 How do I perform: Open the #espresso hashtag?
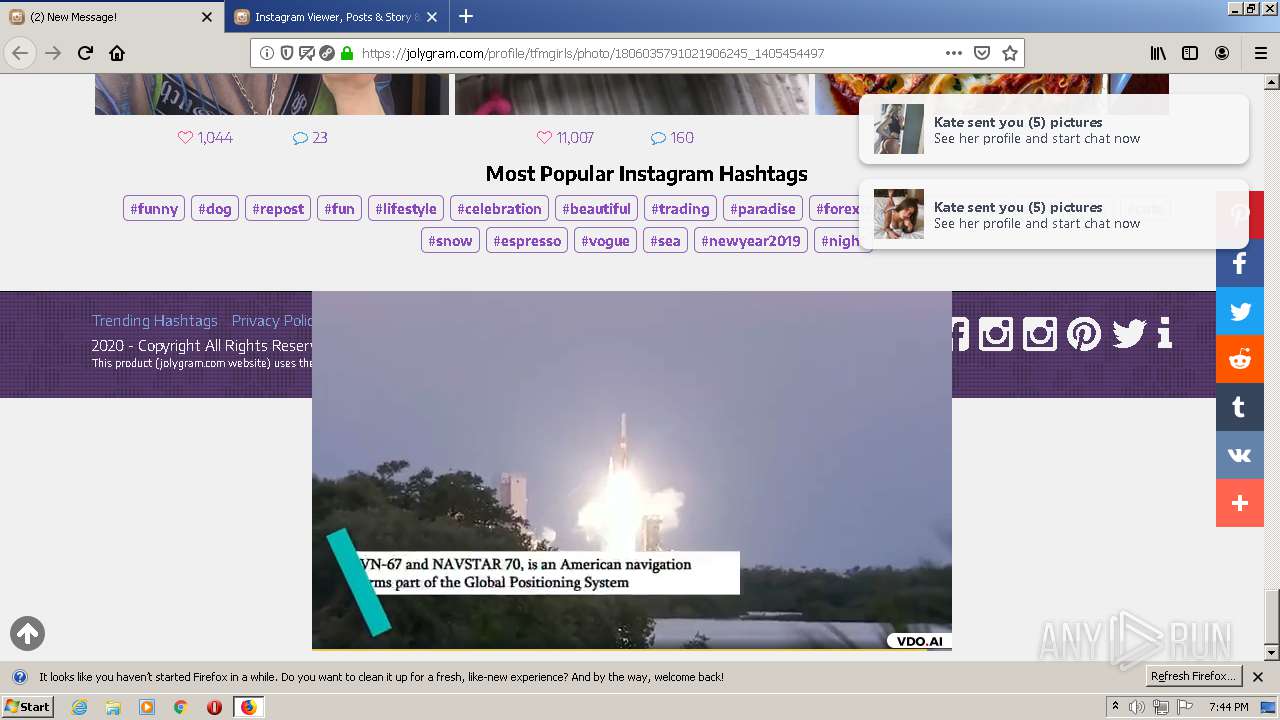(x=527, y=241)
